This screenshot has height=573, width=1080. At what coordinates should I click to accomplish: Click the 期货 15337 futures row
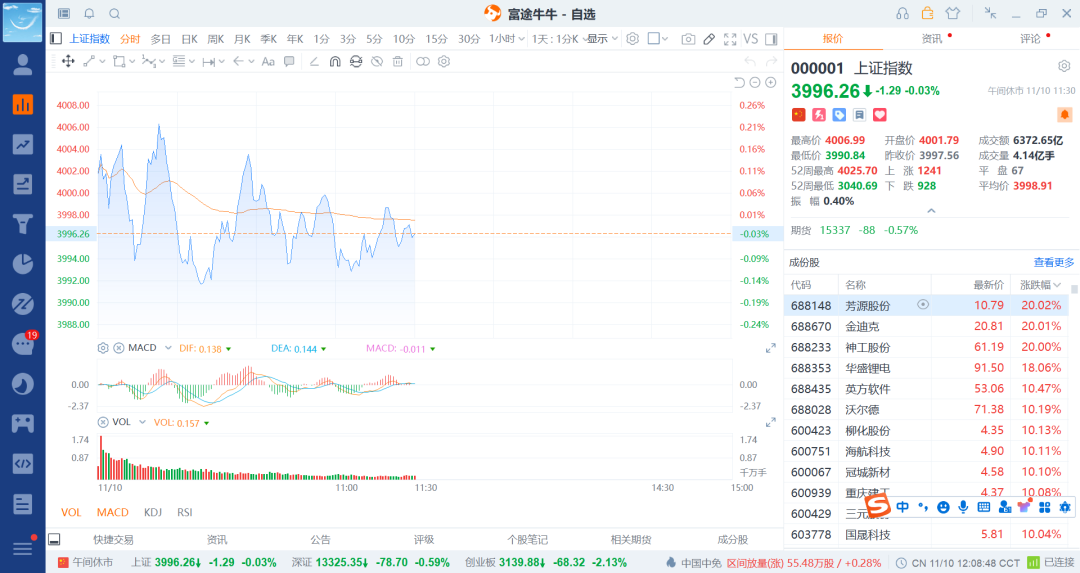click(x=854, y=230)
